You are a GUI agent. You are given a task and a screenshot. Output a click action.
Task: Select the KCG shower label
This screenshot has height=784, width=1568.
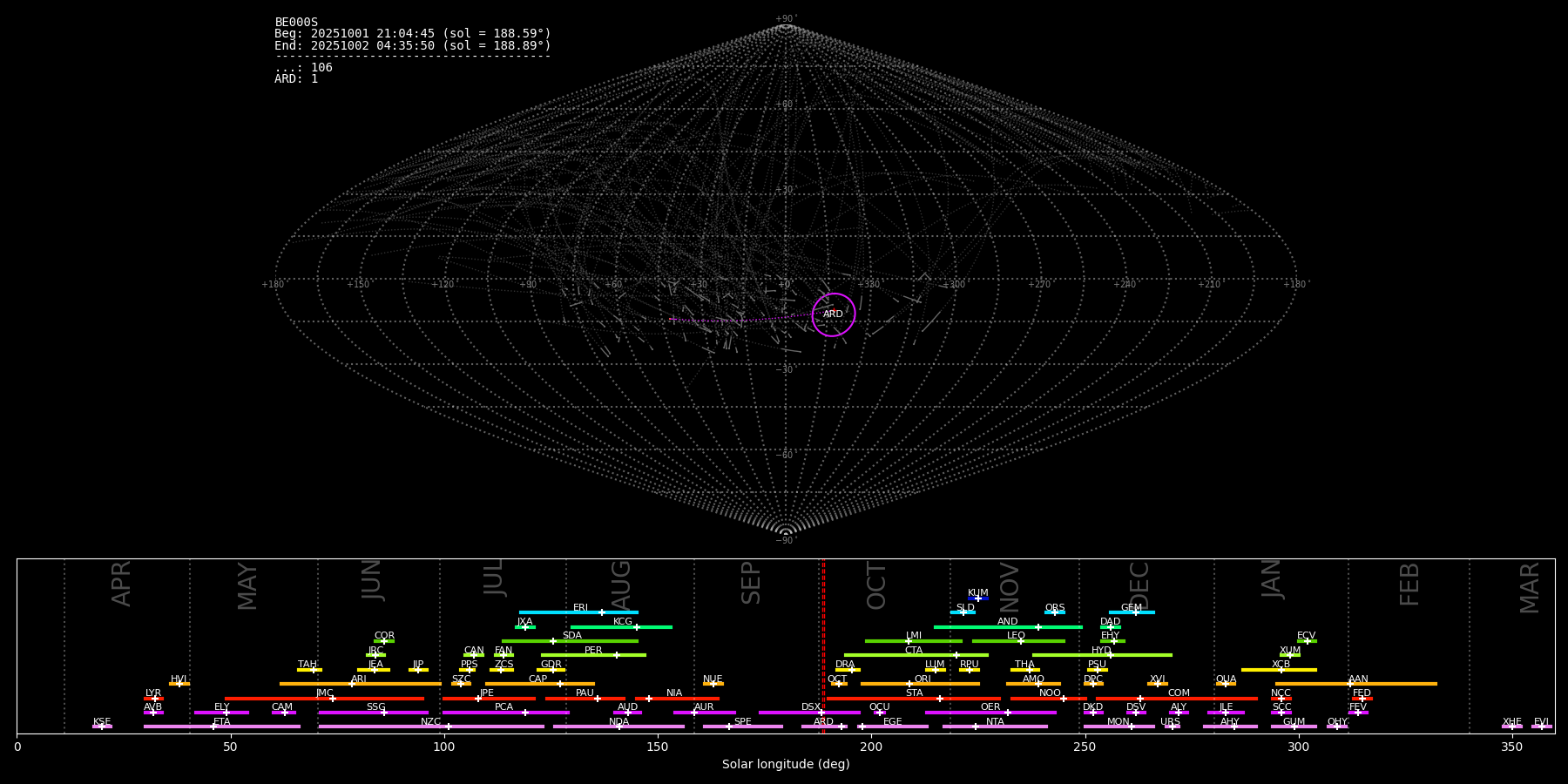(x=623, y=622)
